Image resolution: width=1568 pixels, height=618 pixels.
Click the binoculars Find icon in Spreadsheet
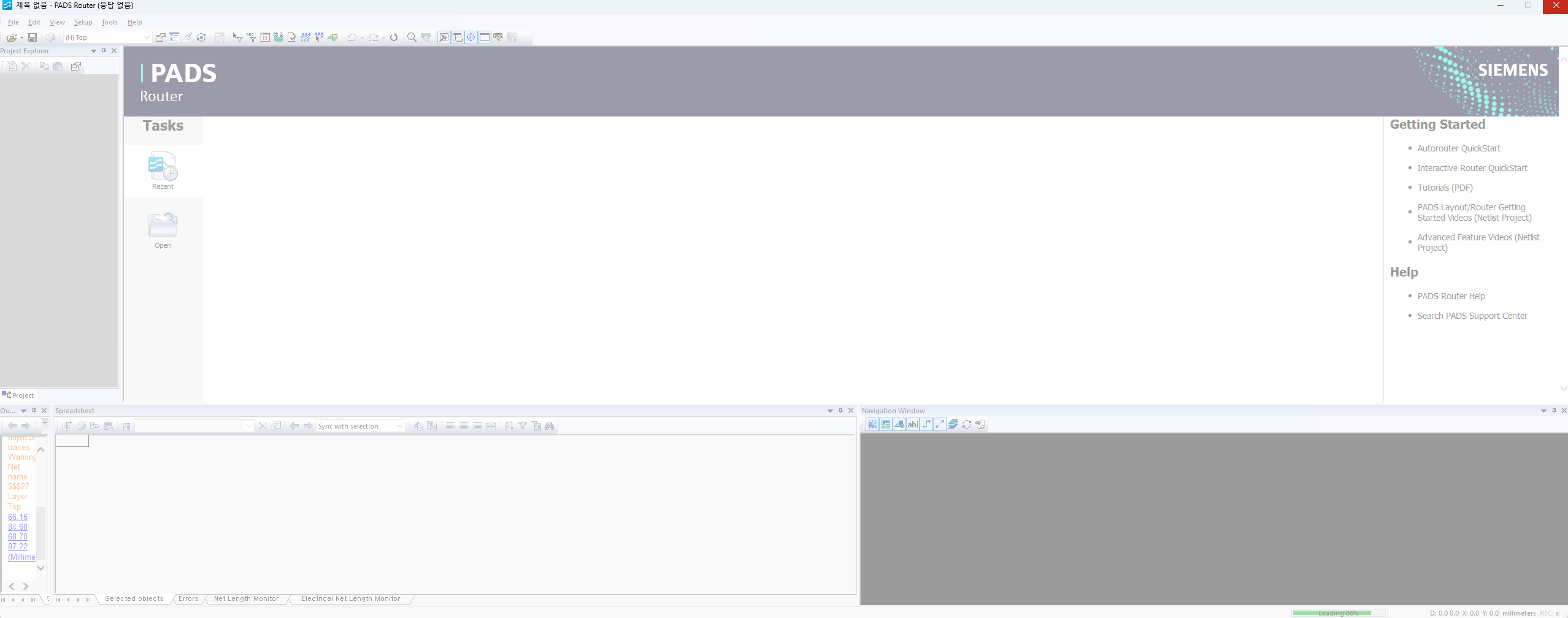[549, 426]
